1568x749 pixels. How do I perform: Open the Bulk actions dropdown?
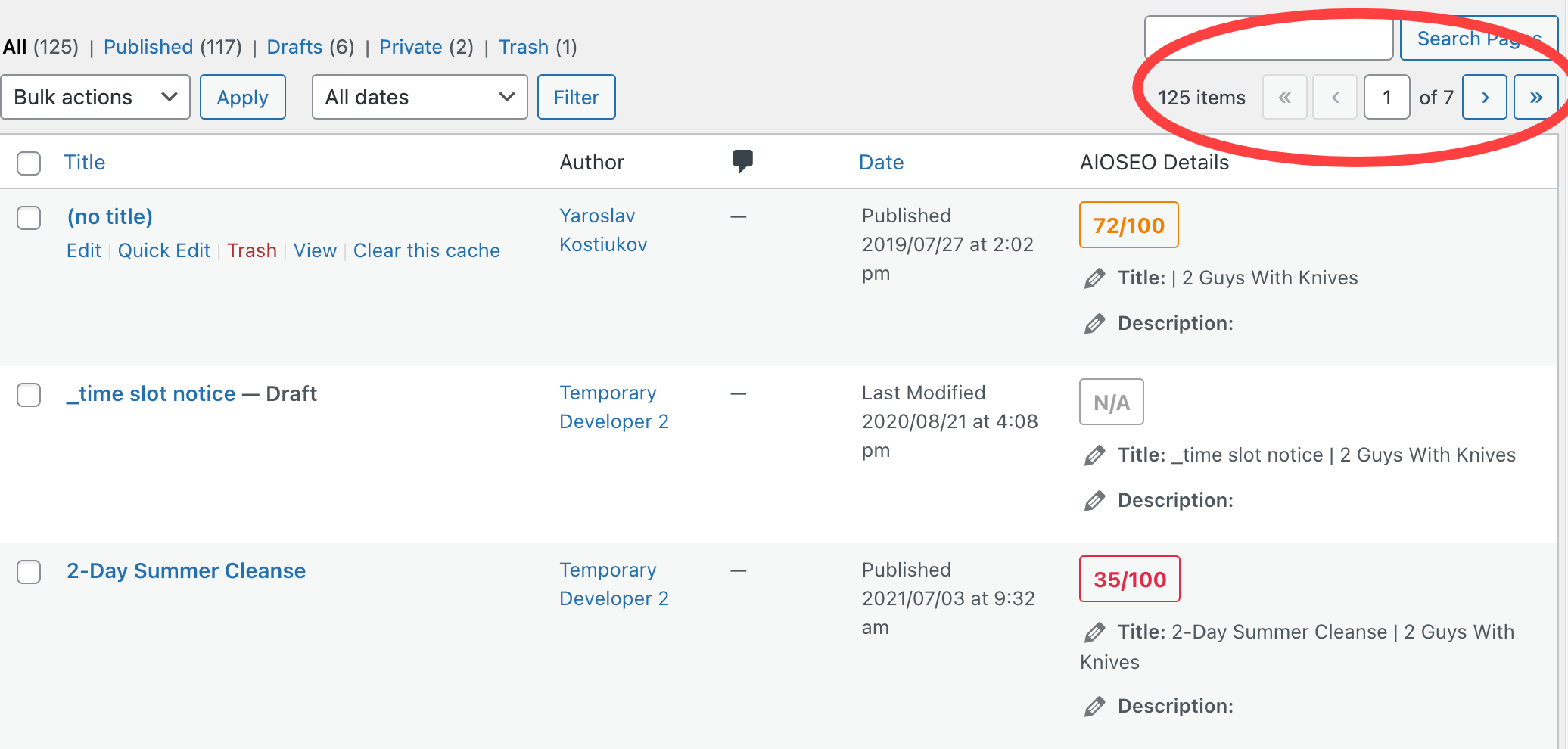point(95,97)
